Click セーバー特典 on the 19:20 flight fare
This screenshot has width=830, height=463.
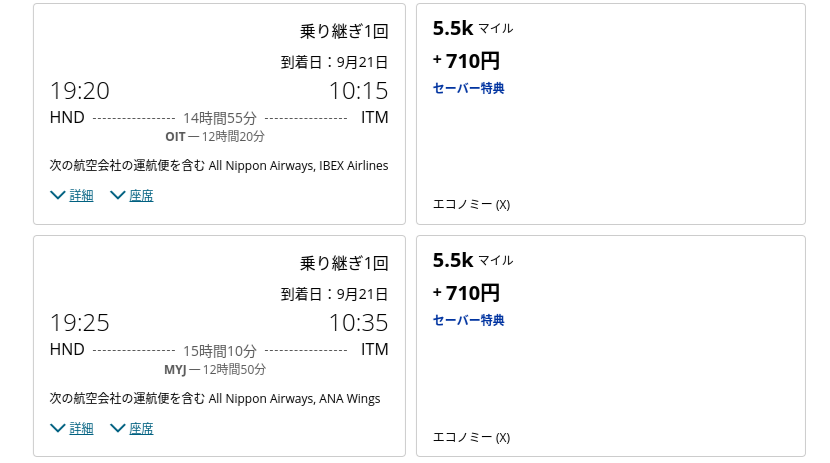point(468,88)
